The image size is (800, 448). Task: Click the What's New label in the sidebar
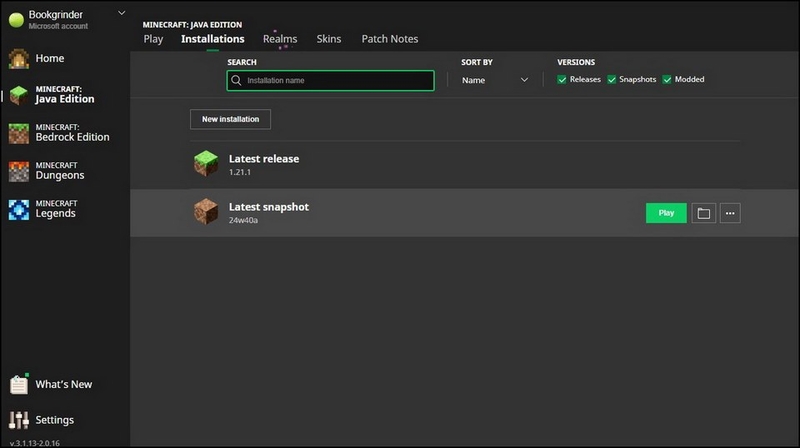(64, 384)
